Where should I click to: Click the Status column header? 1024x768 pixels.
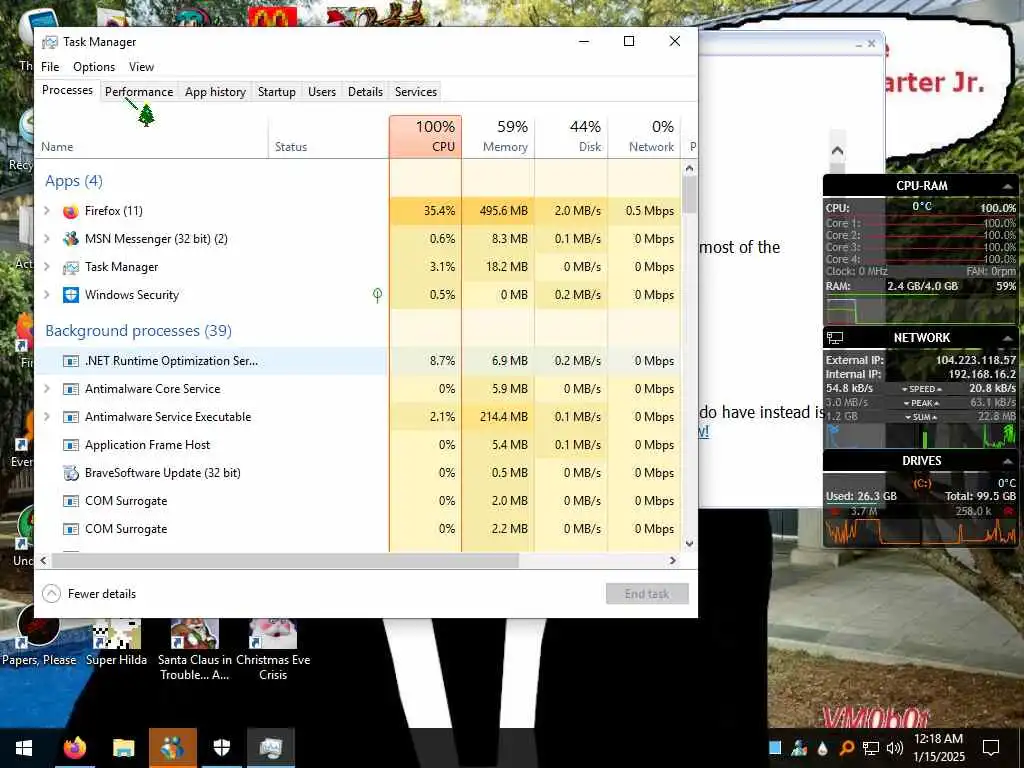click(x=328, y=136)
